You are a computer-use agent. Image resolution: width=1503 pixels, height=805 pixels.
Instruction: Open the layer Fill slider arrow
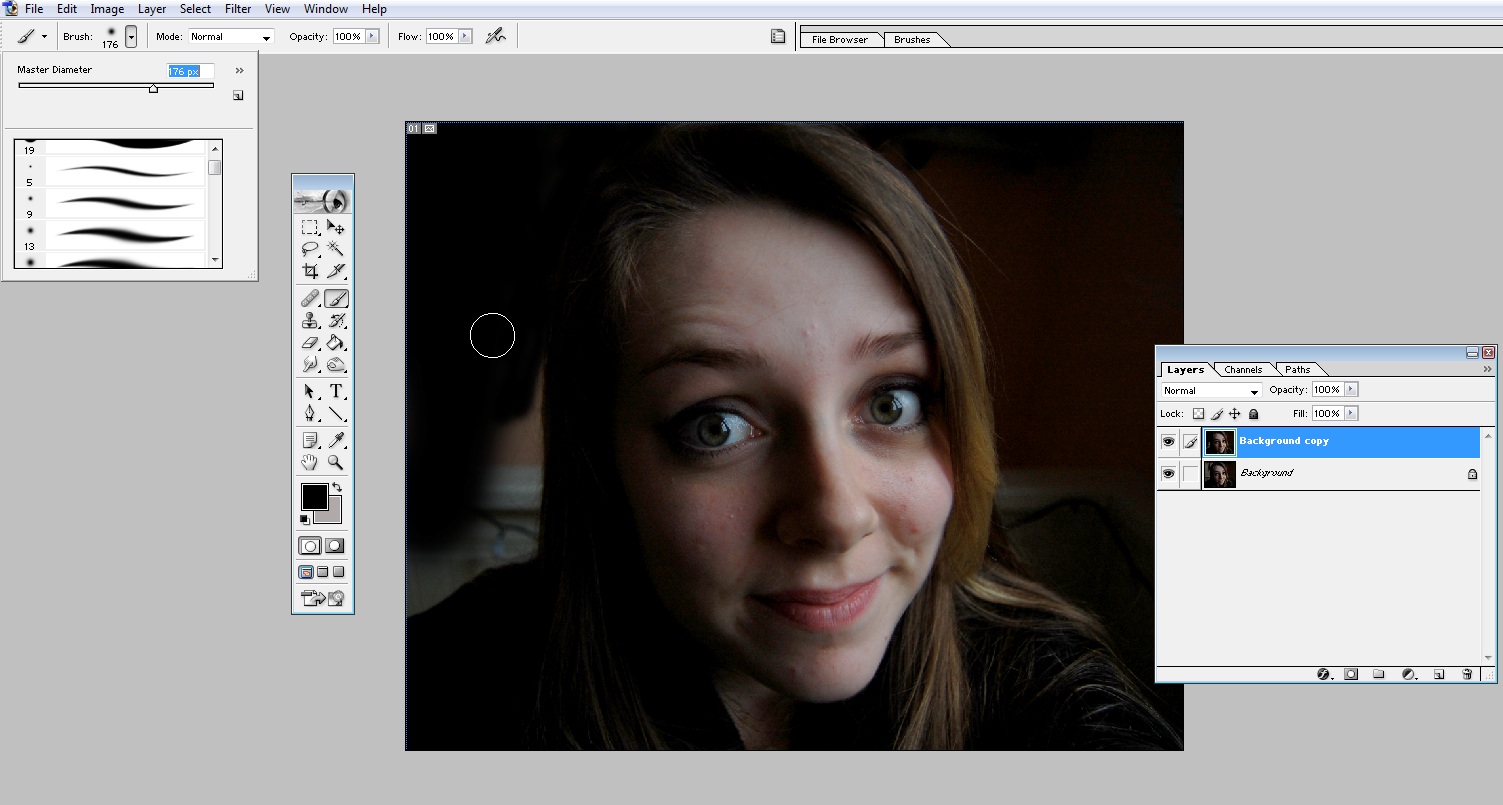(x=1352, y=413)
